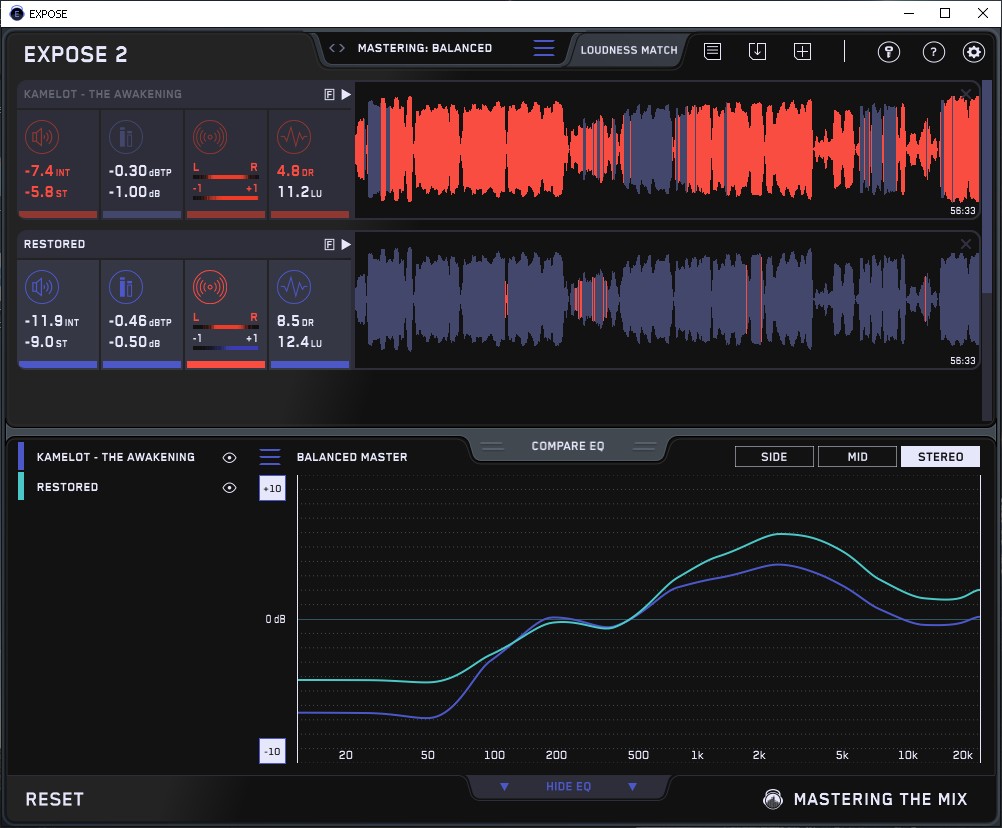Click Kamelot blue color swatch in EQ legend
Image resolution: width=1002 pixels, height=828 pixels.
coord(21,456)
